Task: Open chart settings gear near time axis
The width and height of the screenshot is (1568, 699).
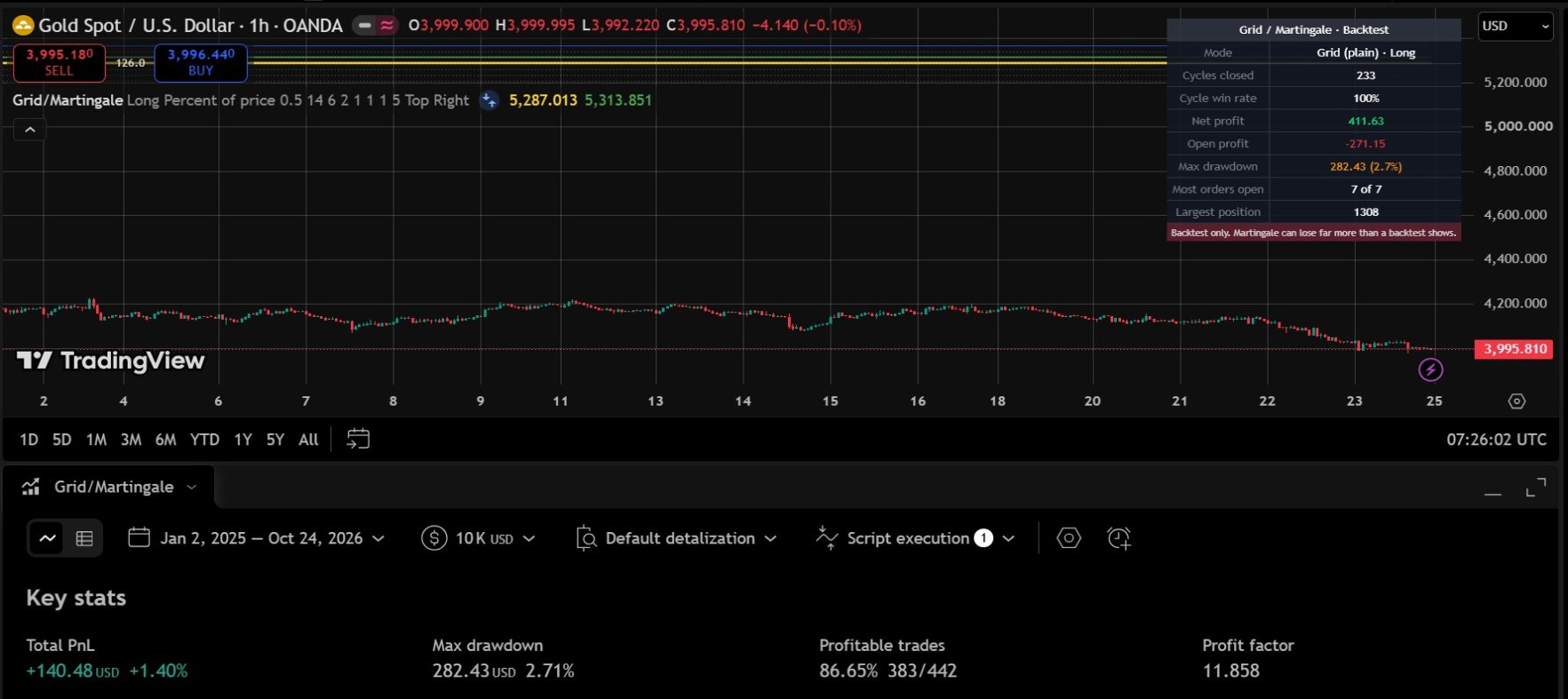Action: (x=1516, y=401)
